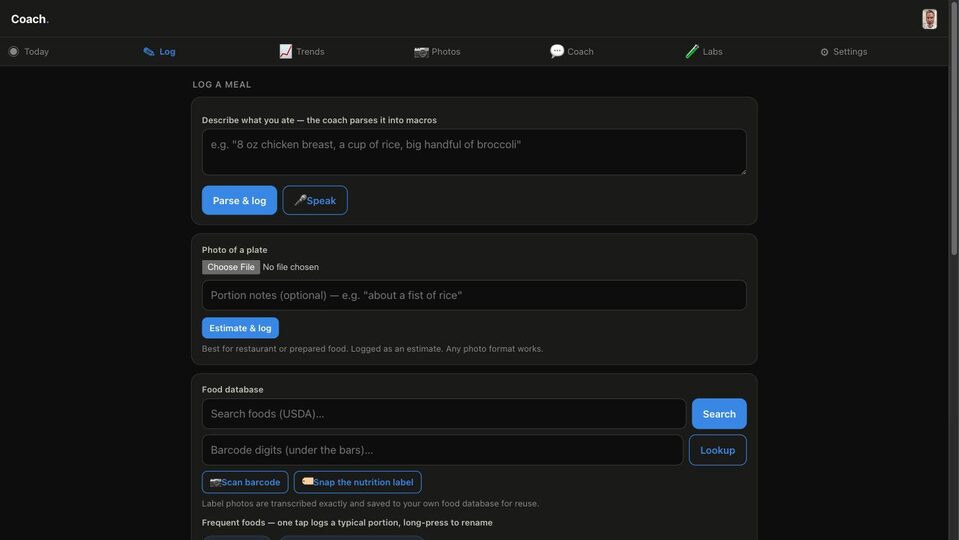
Task: Open the Settings tab
Action: pos(843,51)
